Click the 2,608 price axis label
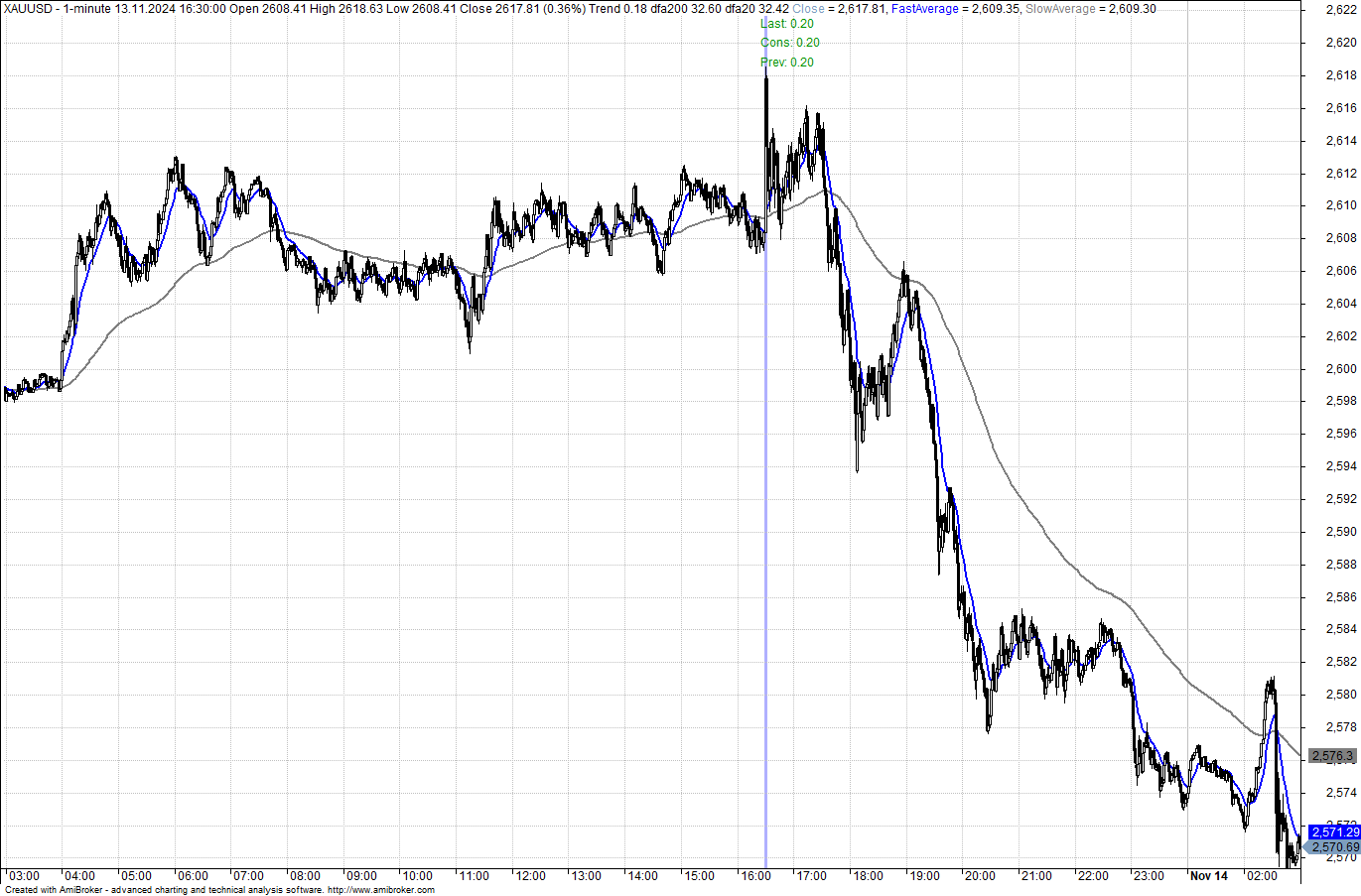This screenshot has width=1361, height=896. pyautogui.click(x=1341, y=238)
